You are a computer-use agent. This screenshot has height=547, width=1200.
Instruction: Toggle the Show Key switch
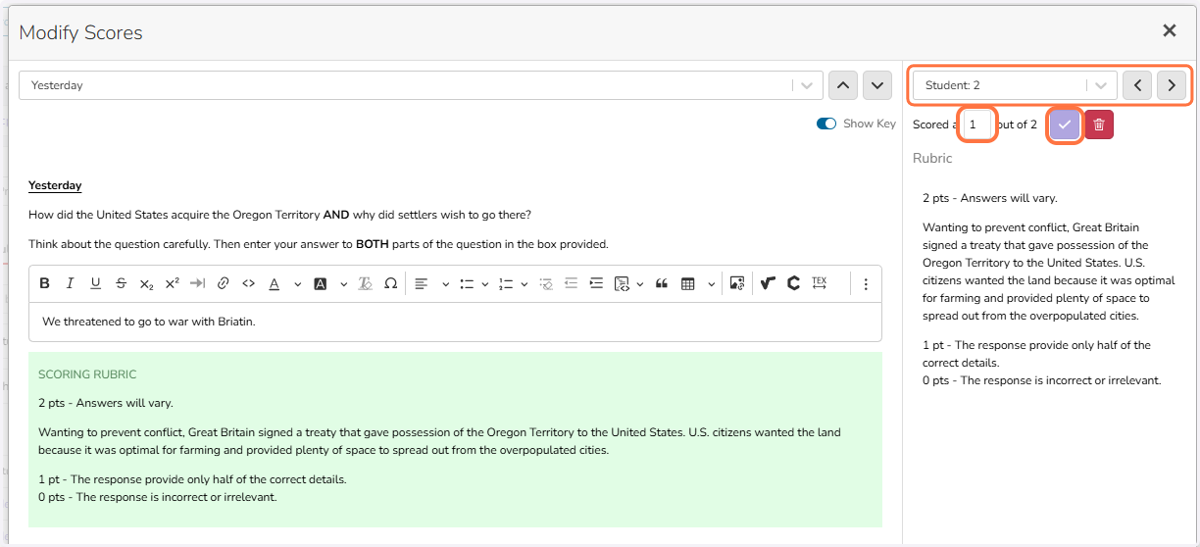point(826,124)
